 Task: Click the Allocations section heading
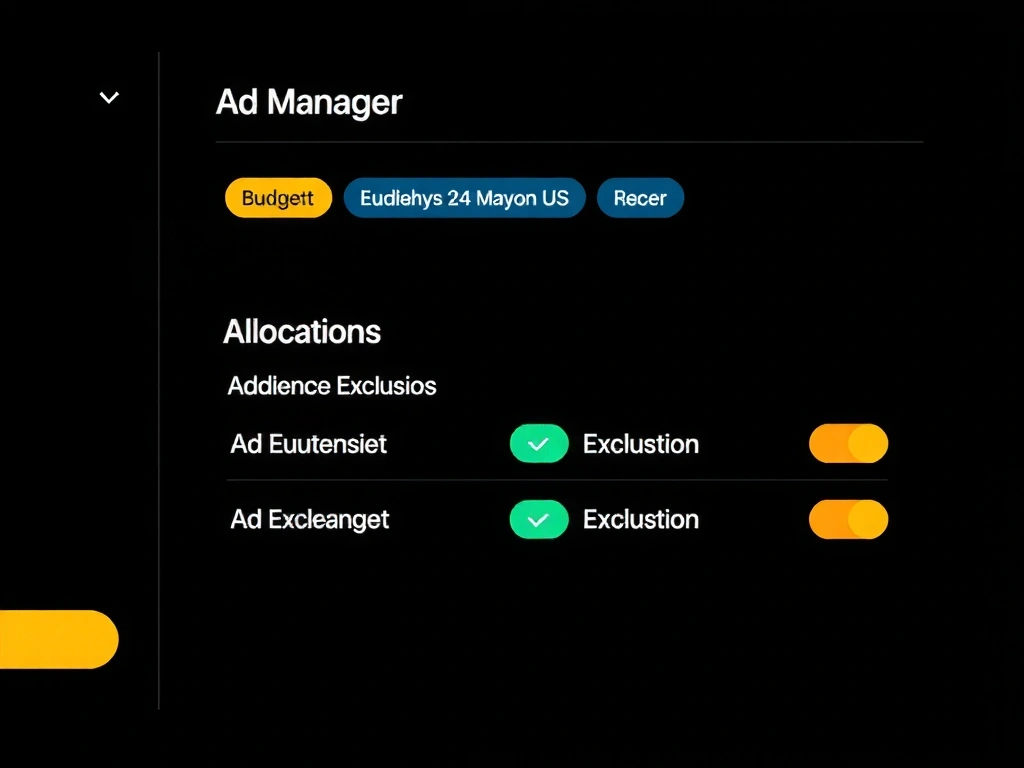(x=302, y=332)
